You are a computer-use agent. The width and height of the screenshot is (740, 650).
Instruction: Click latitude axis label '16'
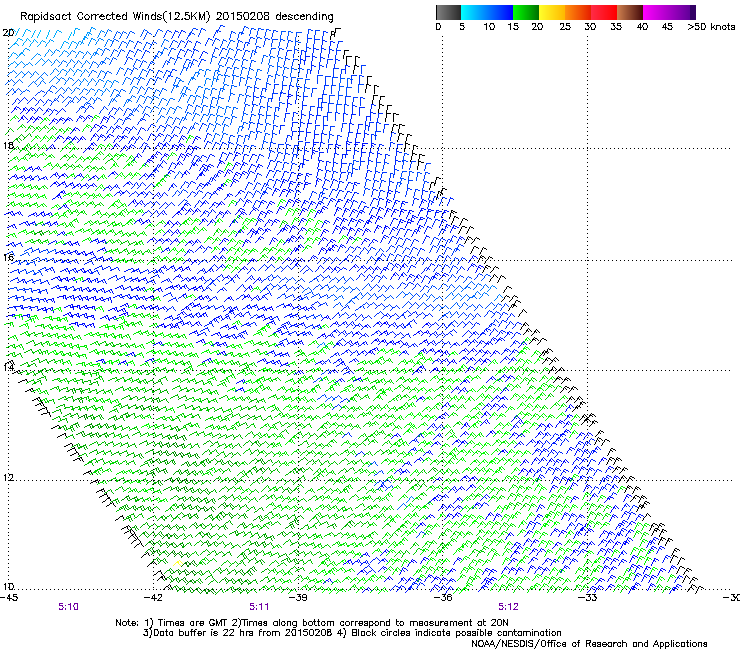tap(8, 257)
